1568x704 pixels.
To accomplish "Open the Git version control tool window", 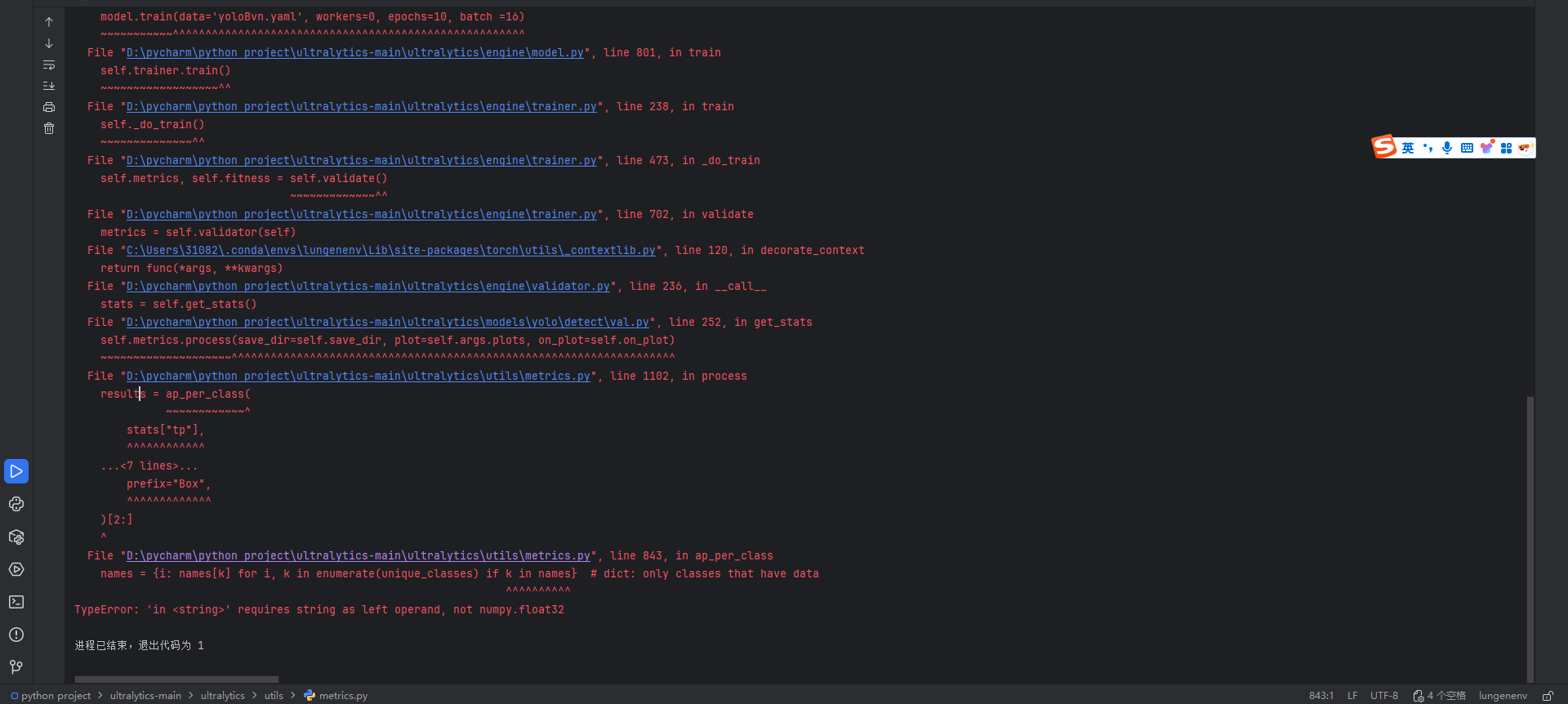I will (x=16, y=667).
